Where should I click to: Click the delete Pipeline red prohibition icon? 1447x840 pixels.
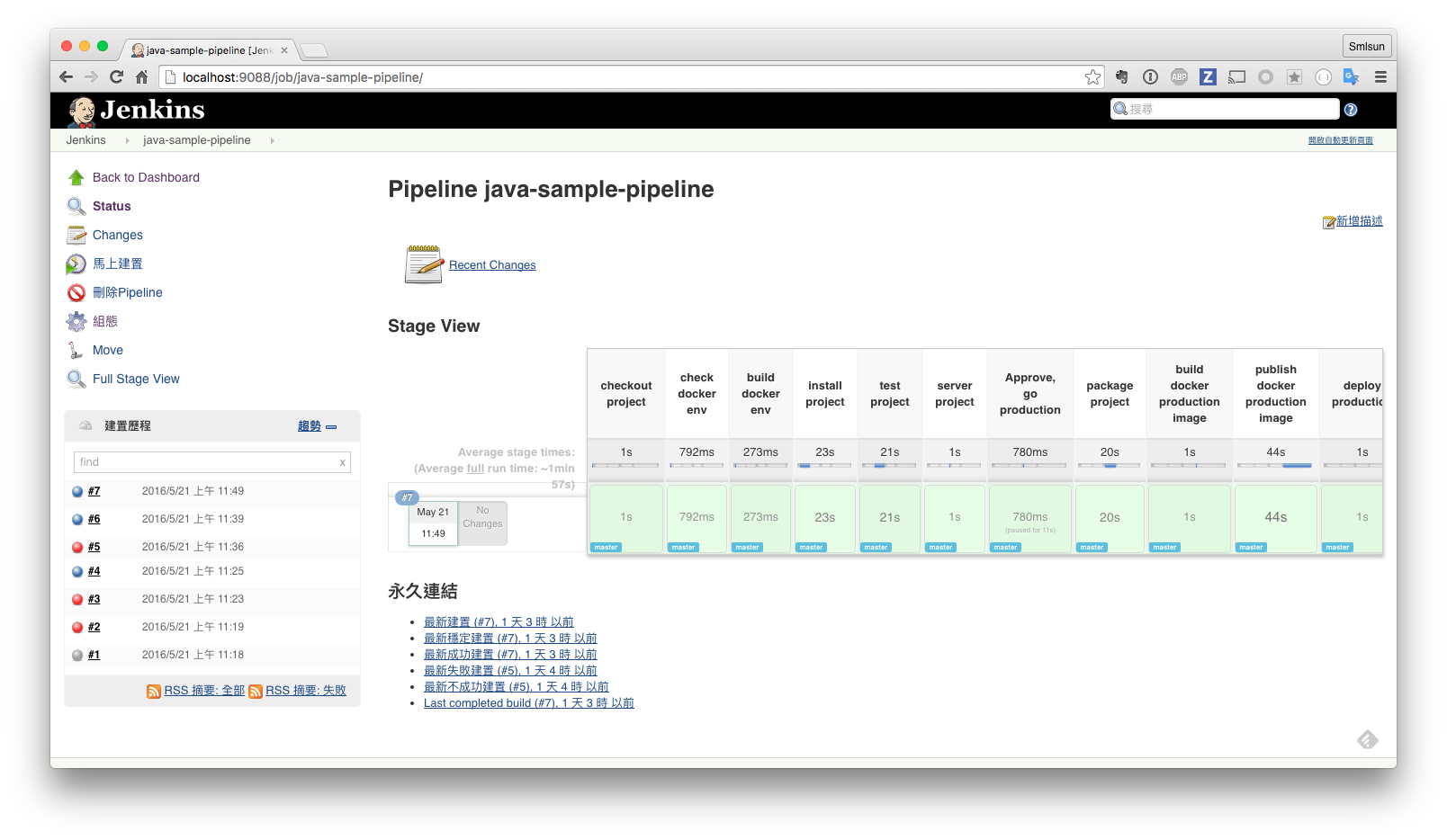click(x=76, y=293)
